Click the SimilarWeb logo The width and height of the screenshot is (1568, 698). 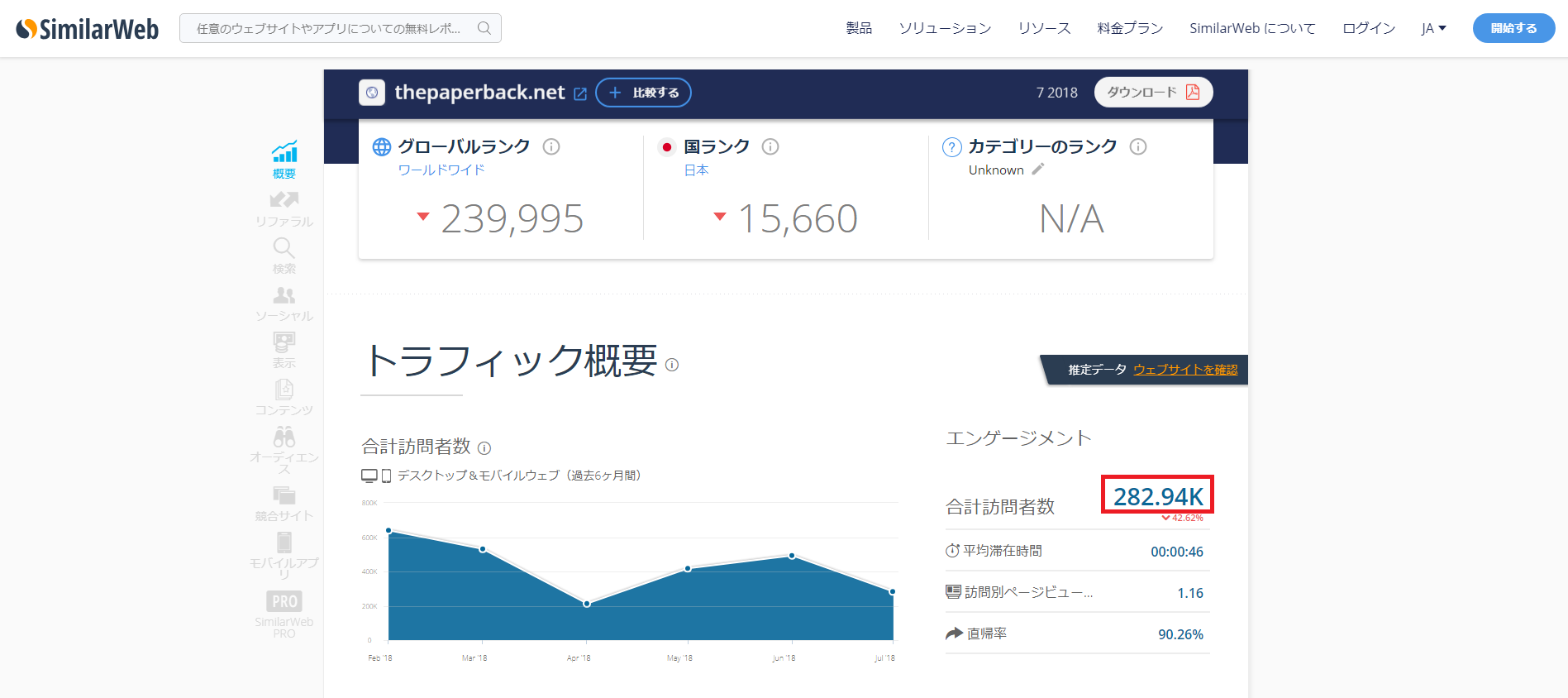tap(87, 29)
